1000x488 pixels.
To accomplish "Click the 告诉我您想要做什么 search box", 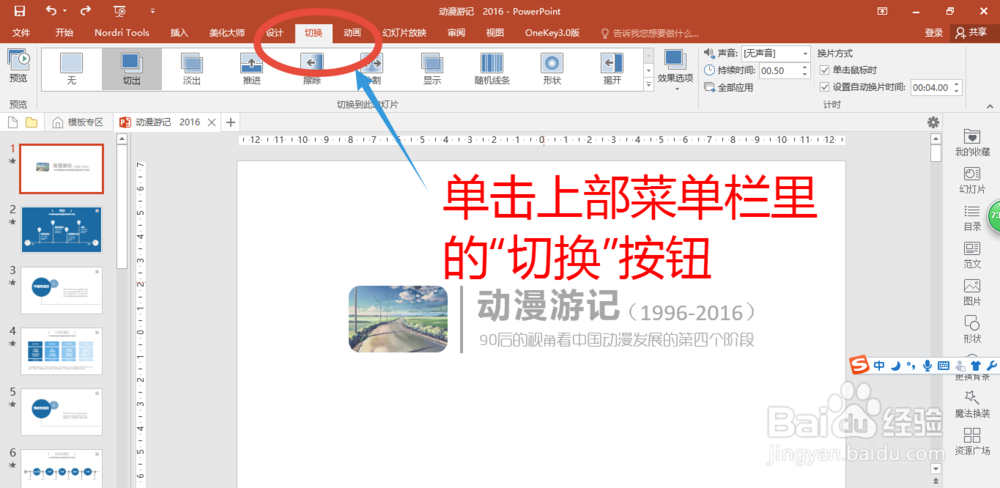I will click(649, 33).
